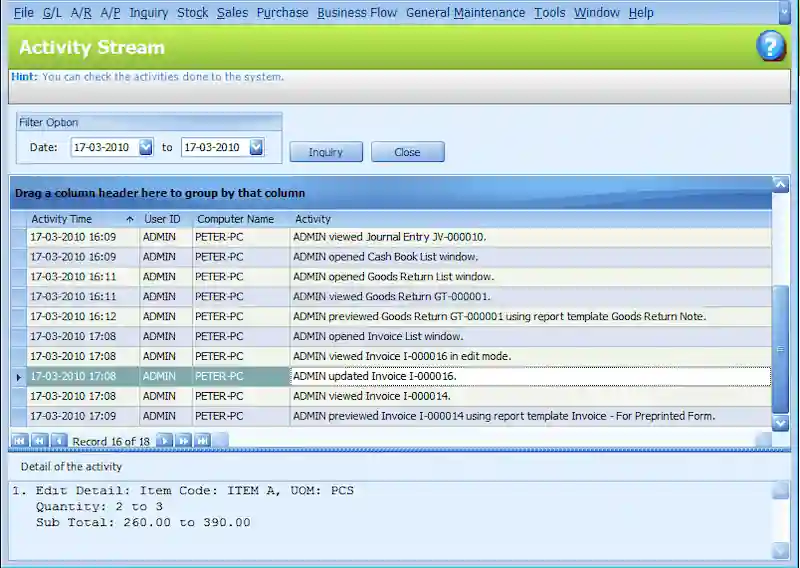The image size is (800, 568).
Task: Go to last record navigator button
Action: click(203, 440)
